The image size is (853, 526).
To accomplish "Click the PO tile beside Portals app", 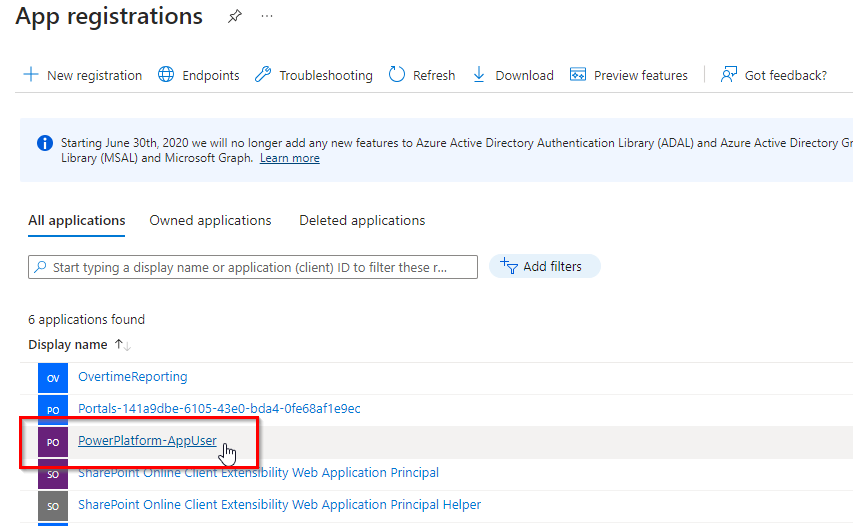I will 53,410.
